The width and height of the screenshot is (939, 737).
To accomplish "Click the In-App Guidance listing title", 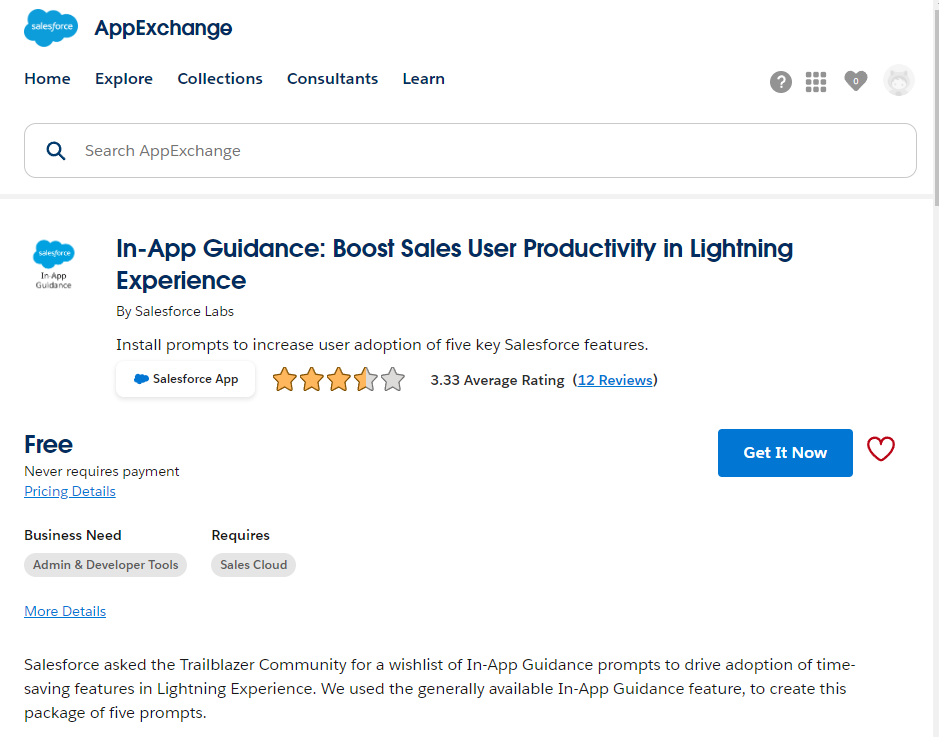I will [x=455, y=265].
